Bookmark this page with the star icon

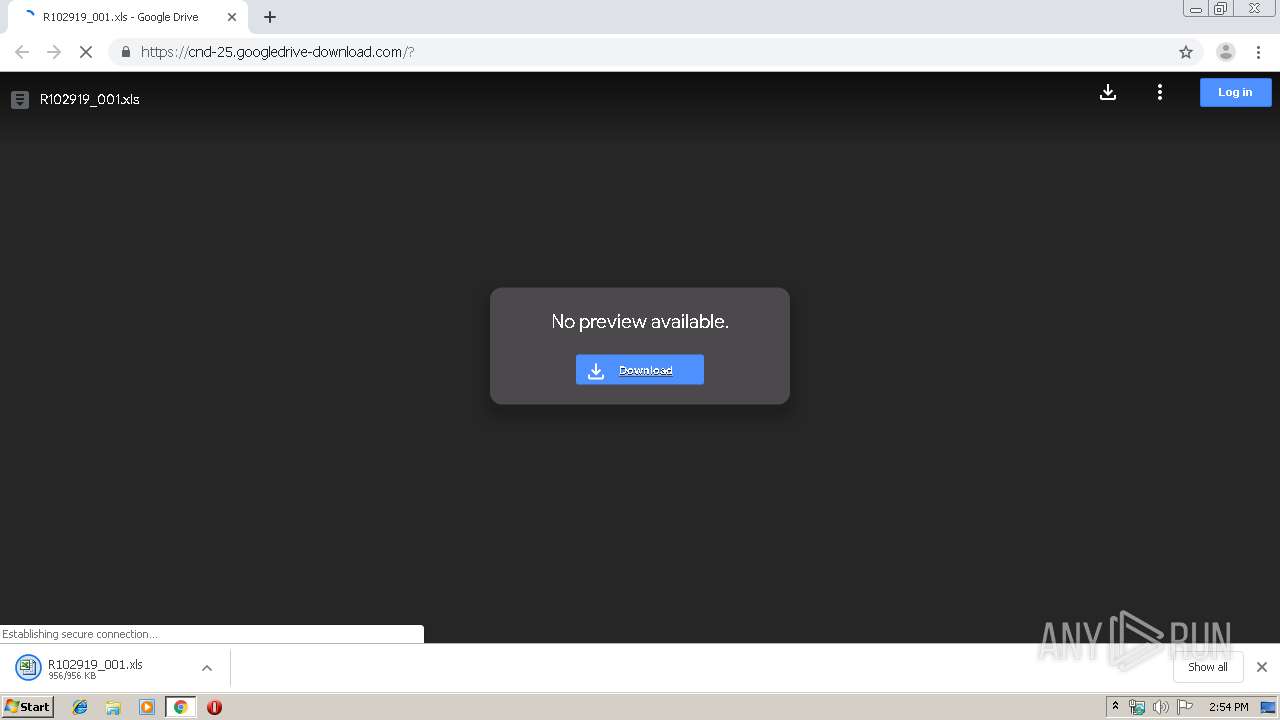tap(1186, 52)
